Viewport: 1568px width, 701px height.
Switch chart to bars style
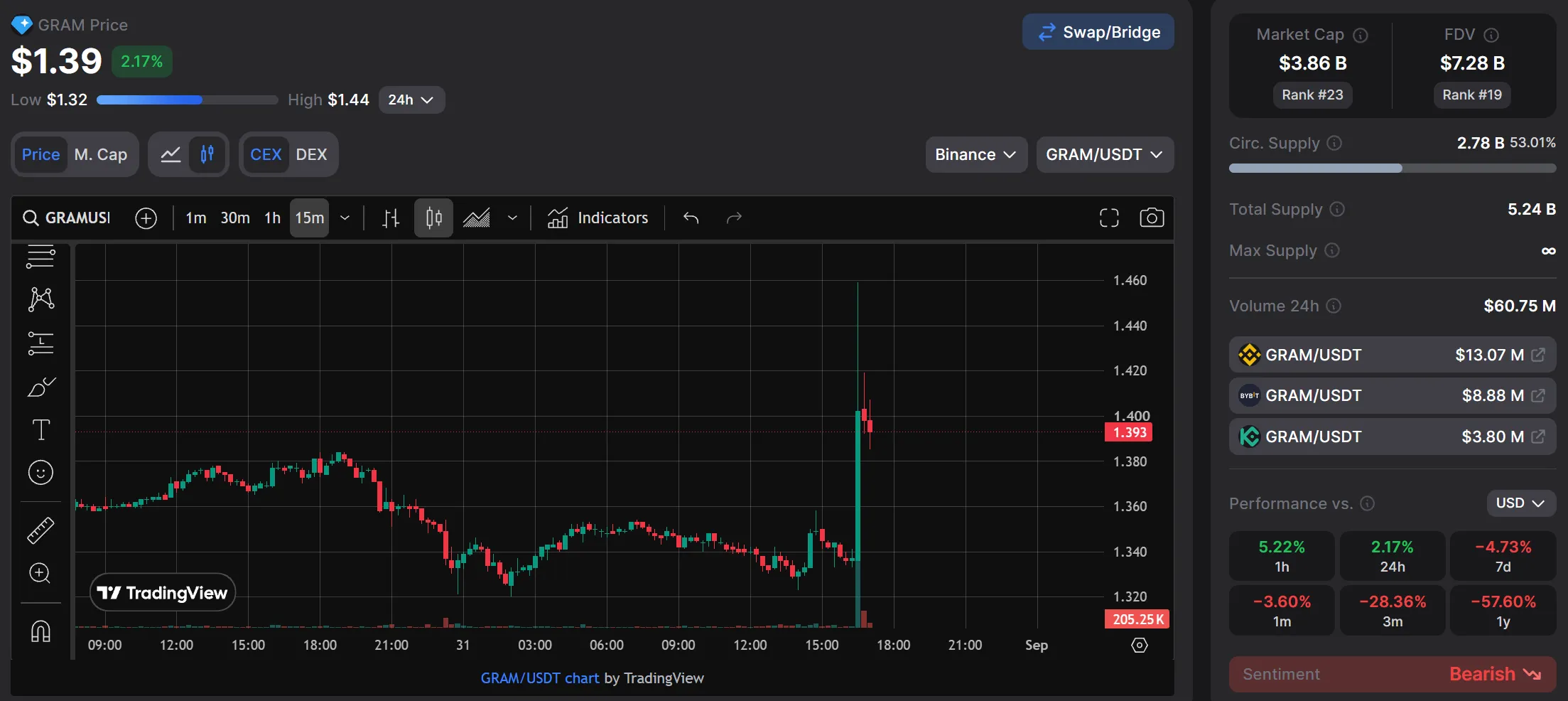[x=390, y=218]
